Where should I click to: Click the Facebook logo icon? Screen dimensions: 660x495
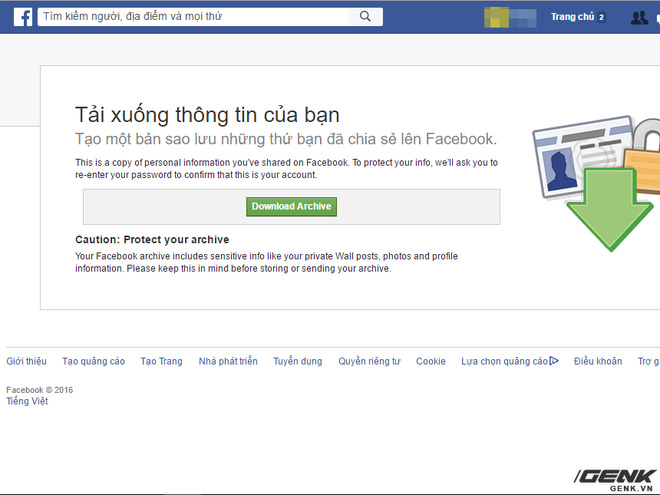[x=23, y=17]
